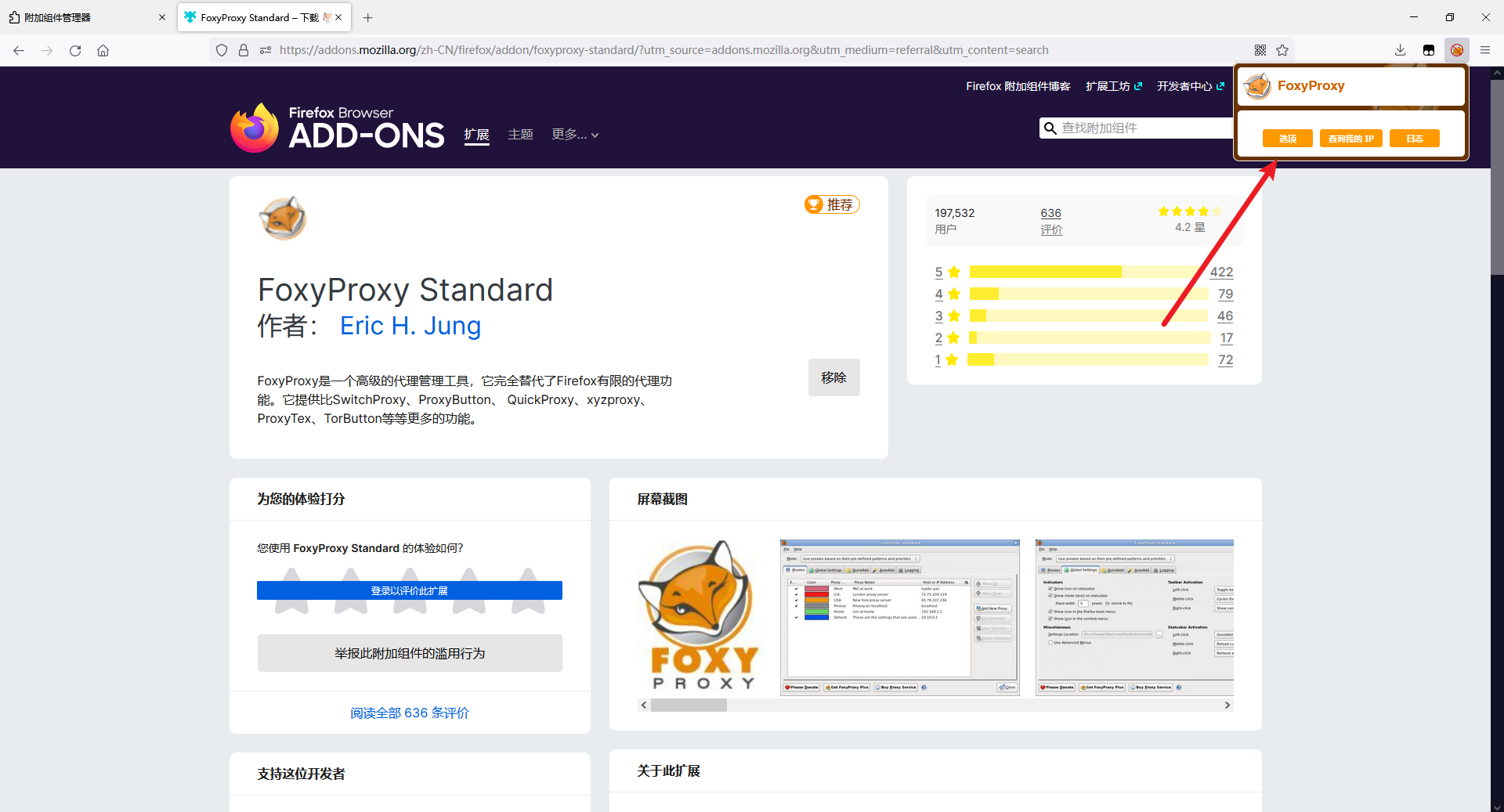The width and height of the screenshot is (1504, 812).
Task: Open the 扩展 (Extensions) nav item
Action: coord(476,135)
